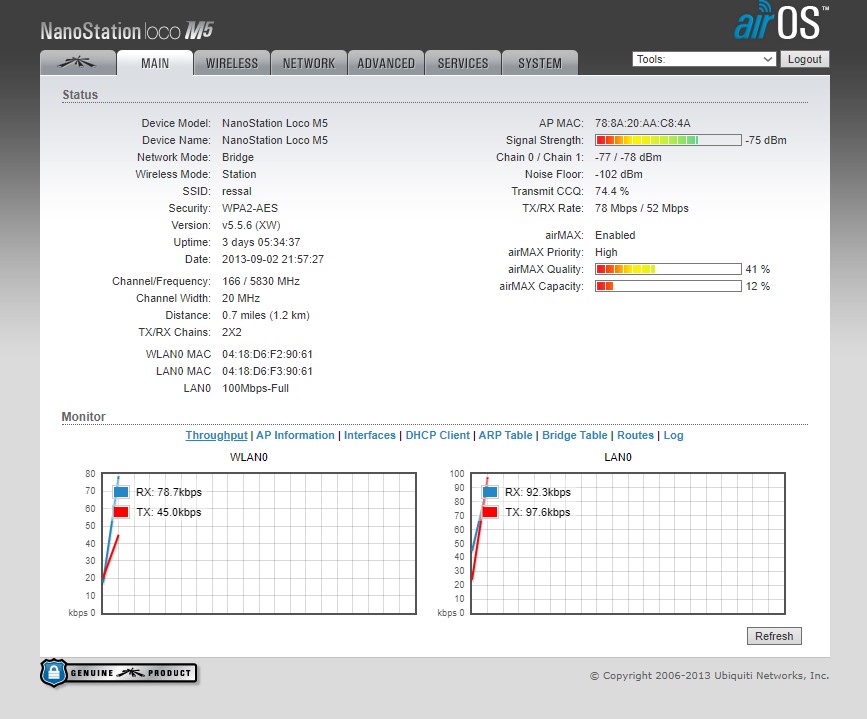Click the NanoStation loco M5 title
The width and height of the screenshot is (867, 719).
[x=127, y=30]
